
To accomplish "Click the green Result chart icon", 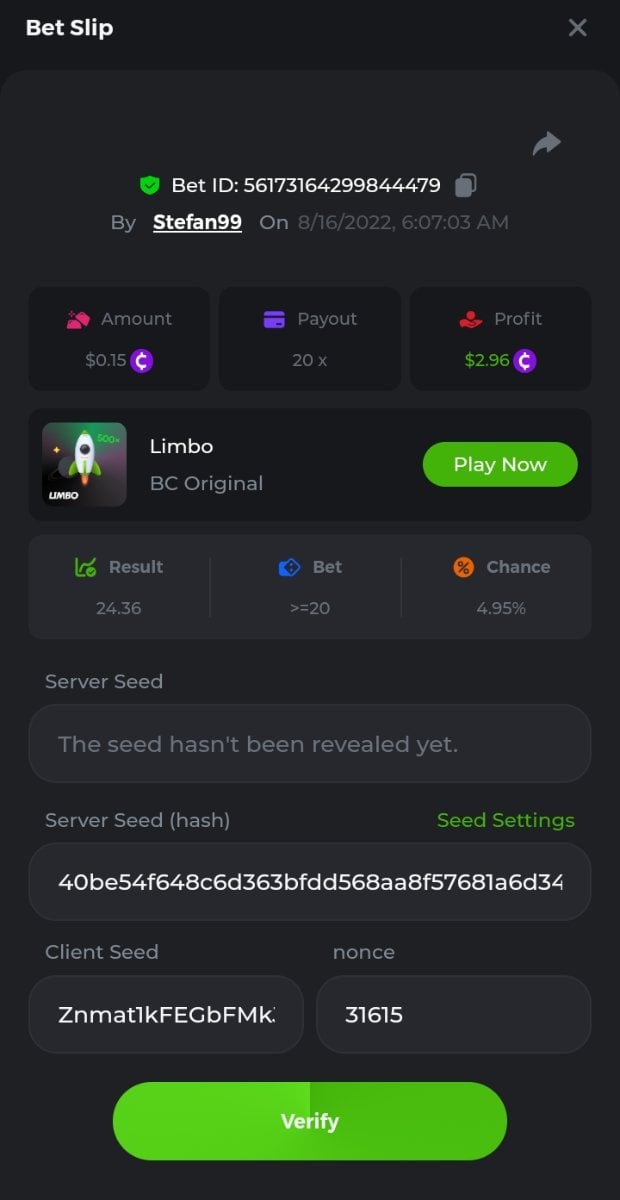I will [86, 567].
